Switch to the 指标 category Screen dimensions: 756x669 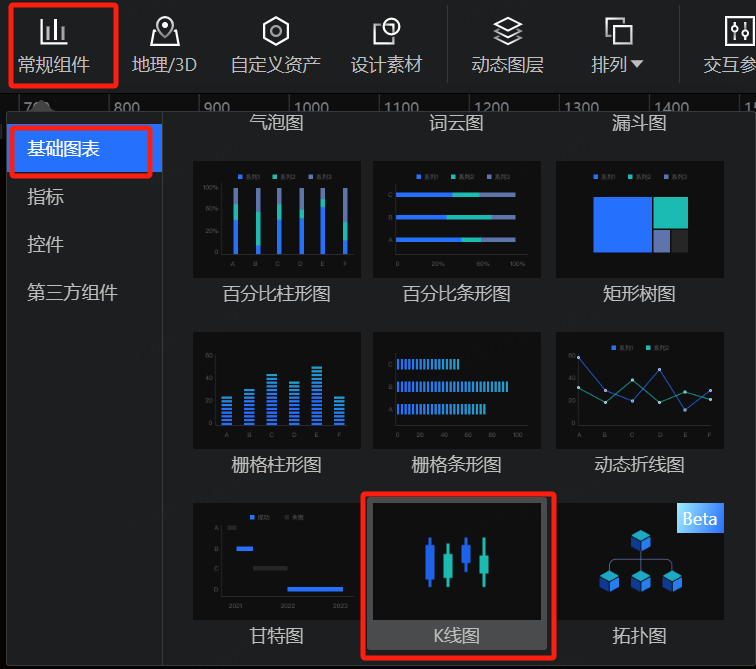tap(46, 197)
